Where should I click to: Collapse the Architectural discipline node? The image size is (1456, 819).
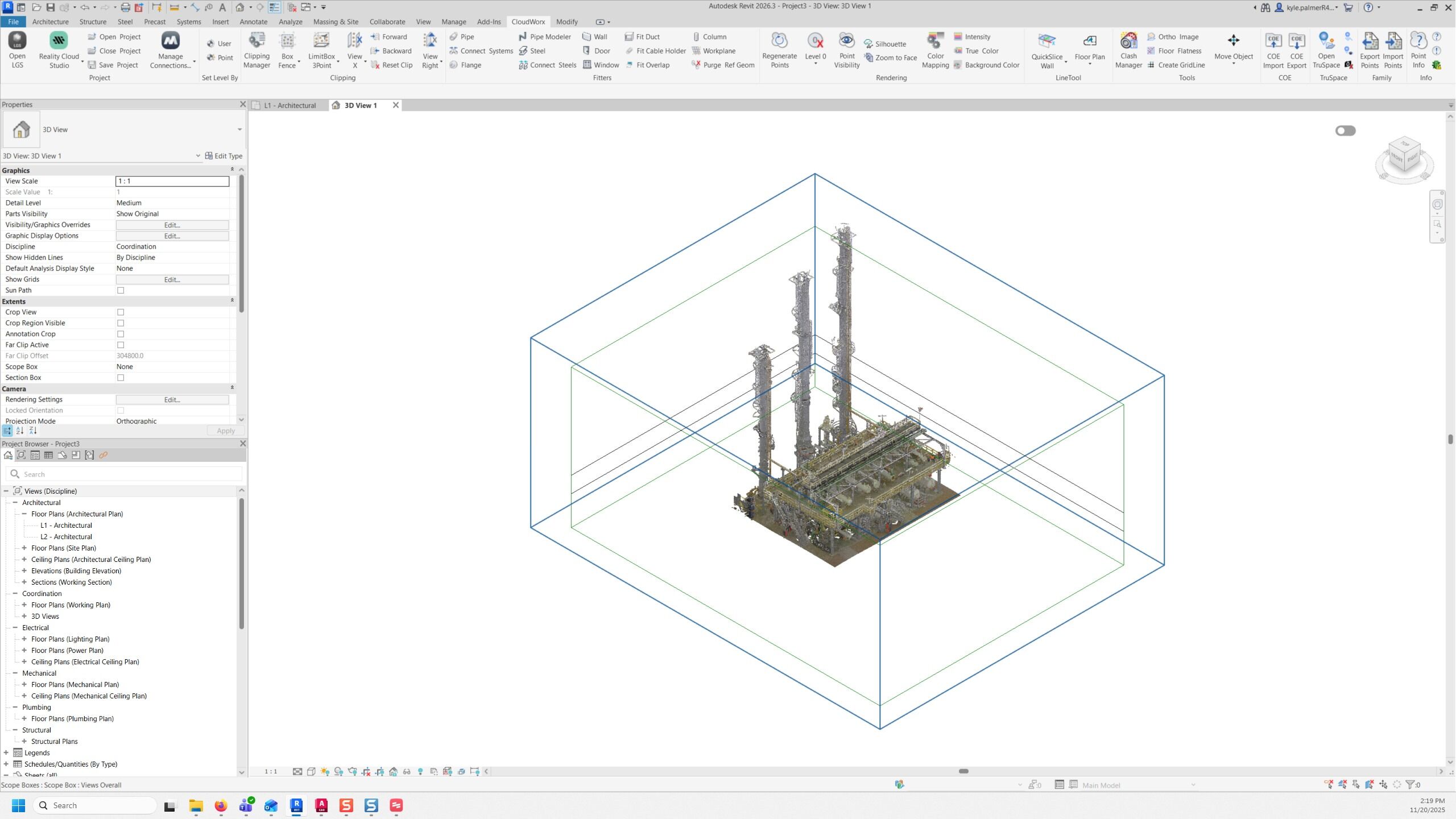tap(15, 503)
